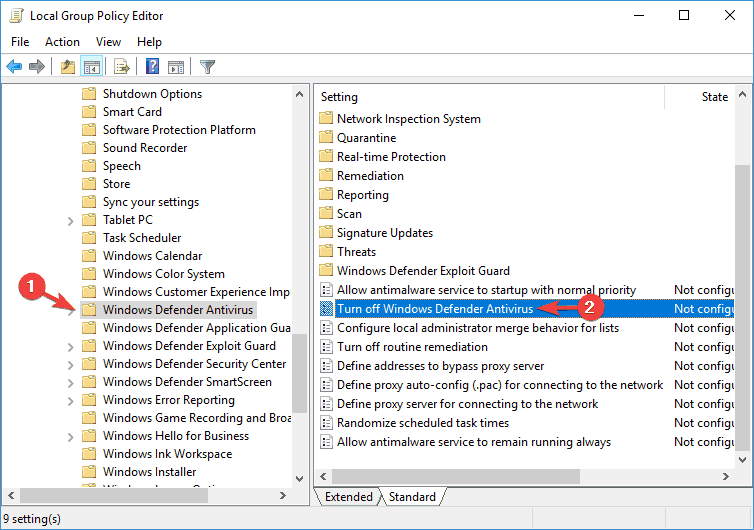Select Windows Calendar tree item
The image size is (754, 530).
152,256
